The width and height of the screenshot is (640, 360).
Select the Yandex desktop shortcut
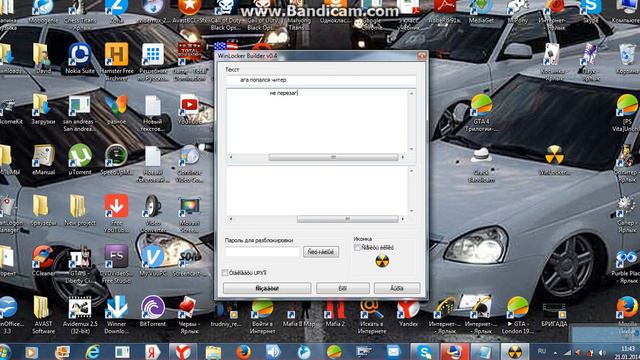(x=408, y=313)
